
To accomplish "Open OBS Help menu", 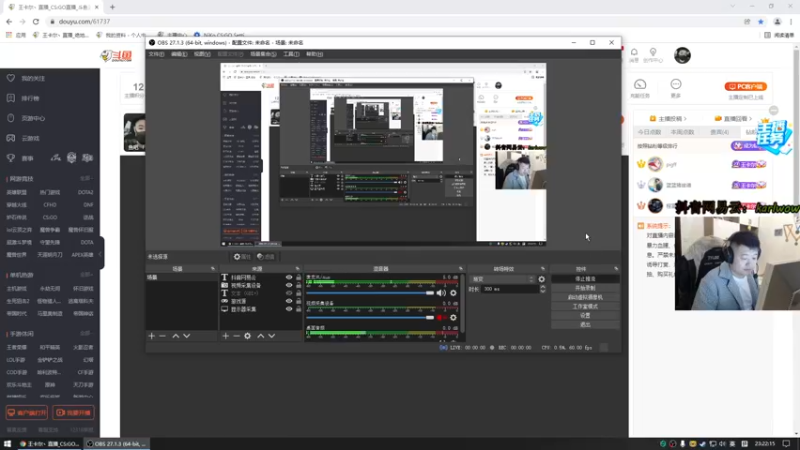I will click(314, 54).
